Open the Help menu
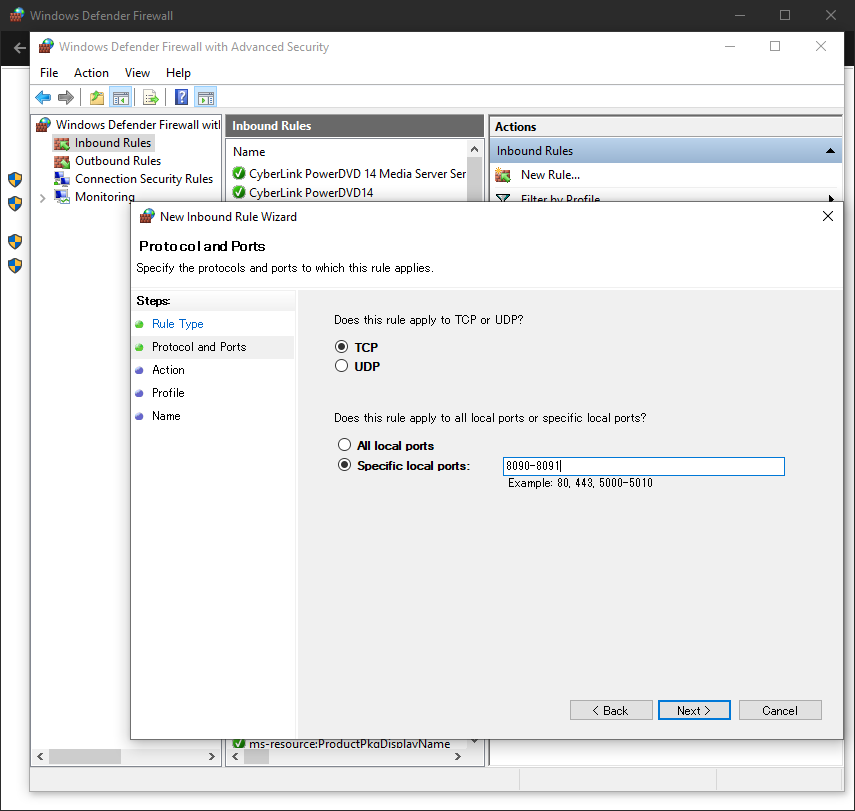 (178, 73)
